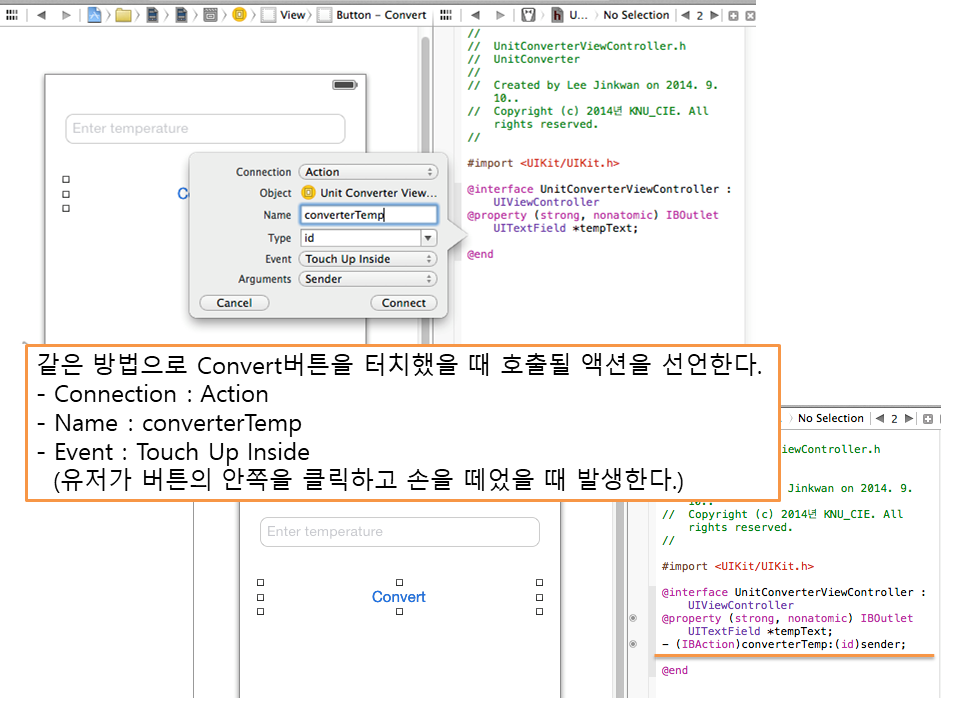Click the outlet connection circle beside @property line

pyautogui.click(x=632, y=619)
